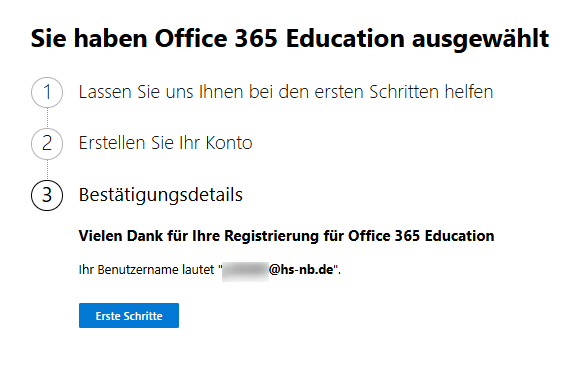The width and height of the screenshot is (569, 375).
Task: Select the step 2 circle icon
Action: click(47, 144)
